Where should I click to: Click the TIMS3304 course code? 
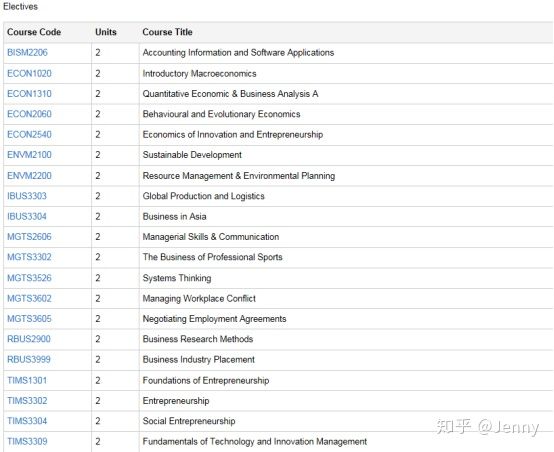point(27,421)
